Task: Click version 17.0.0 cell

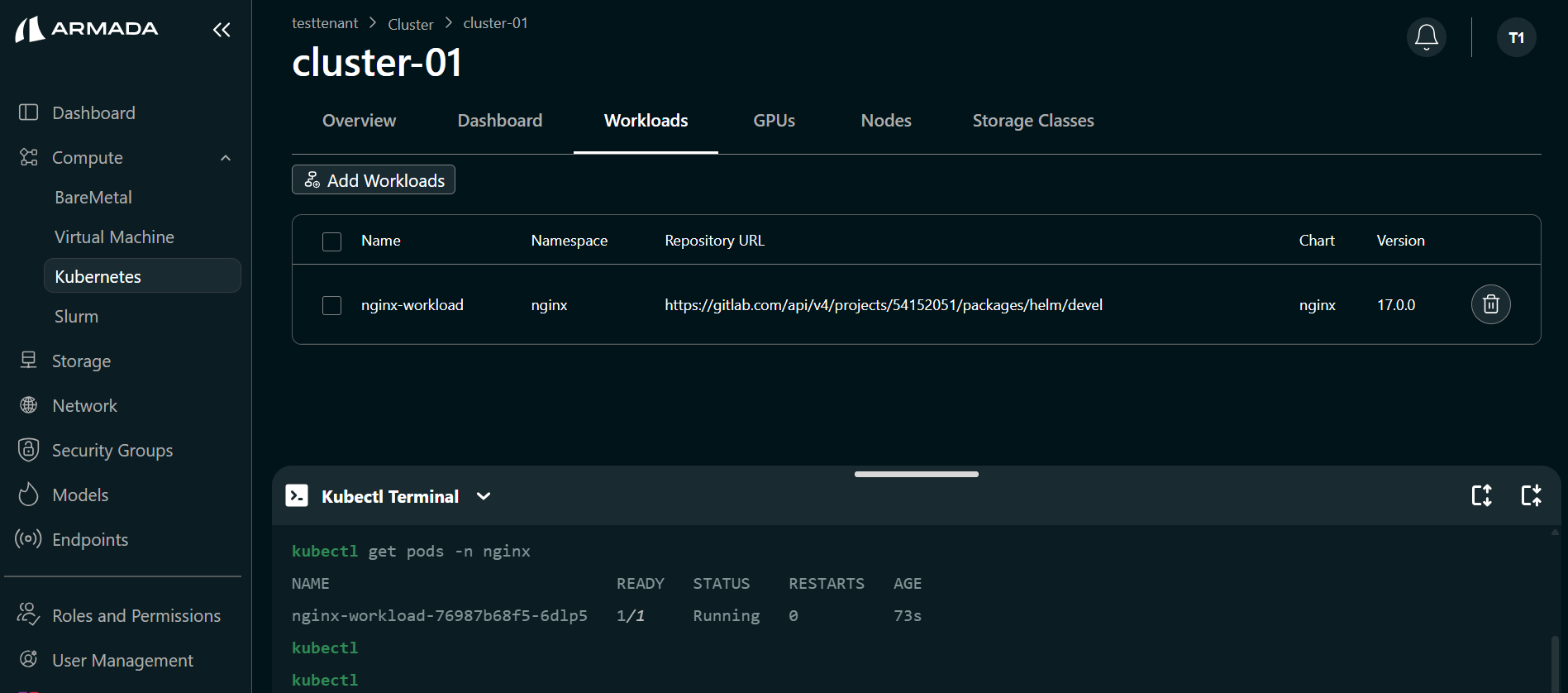Action: [1396, 305]
